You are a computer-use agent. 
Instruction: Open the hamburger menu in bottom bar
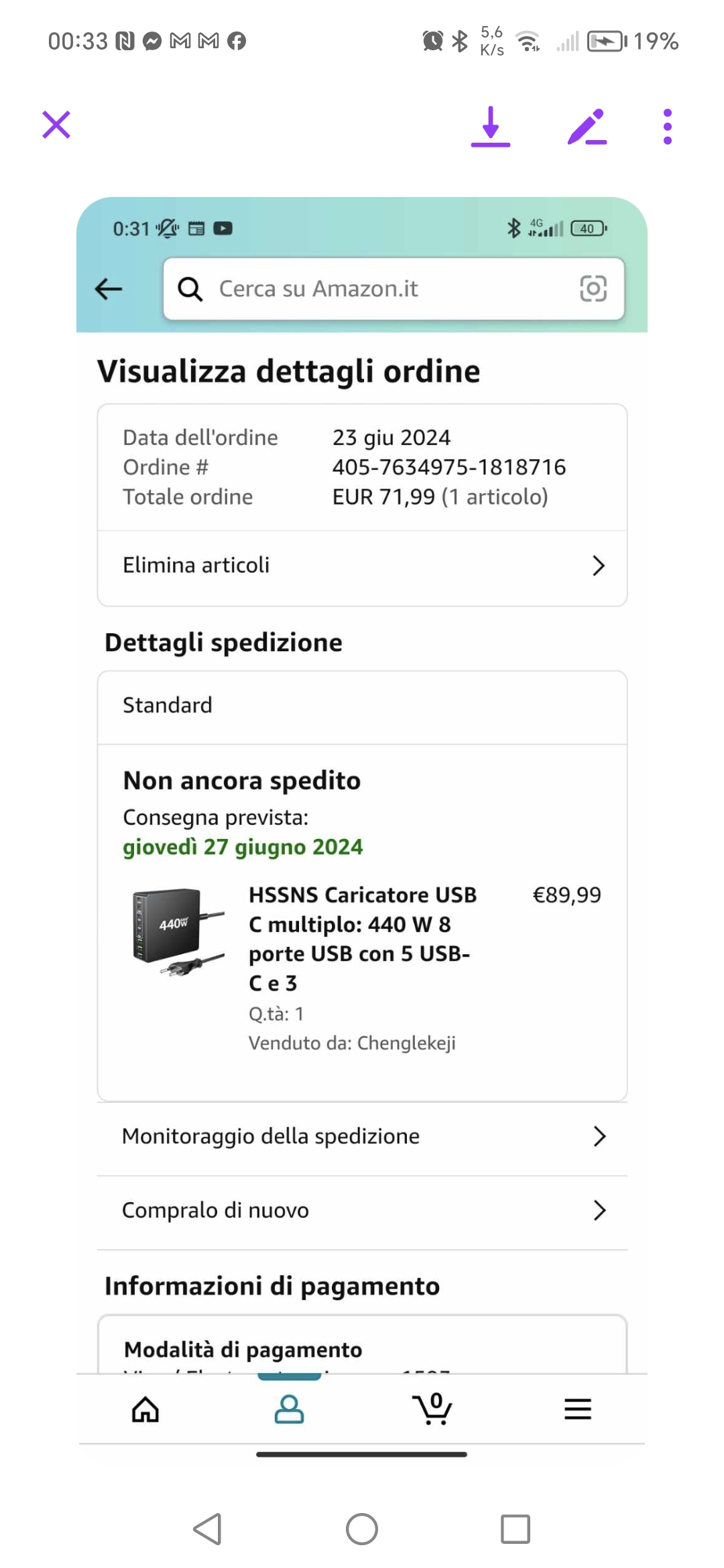578,1409
